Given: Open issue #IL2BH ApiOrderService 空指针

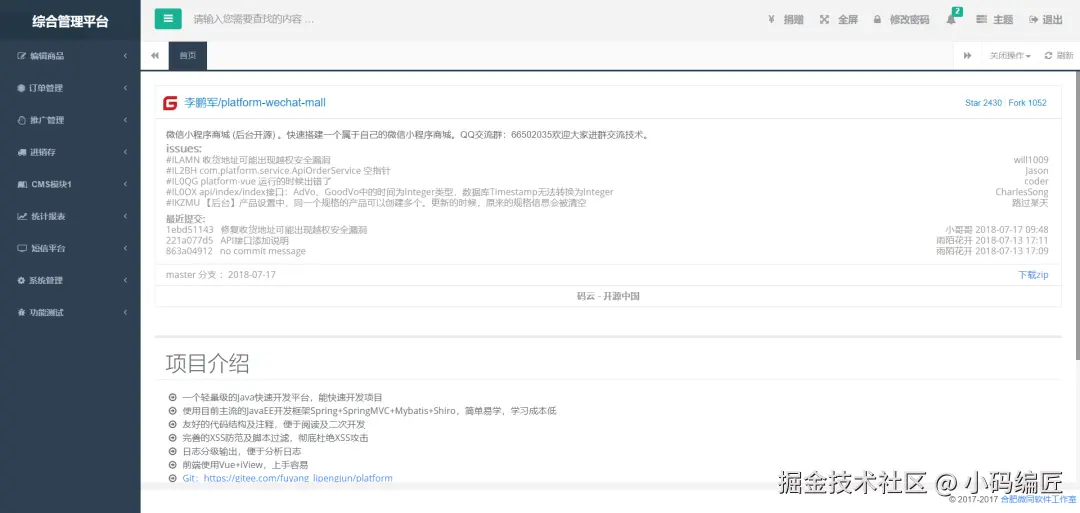Looking at the screenshot, I should coord(278,170).
